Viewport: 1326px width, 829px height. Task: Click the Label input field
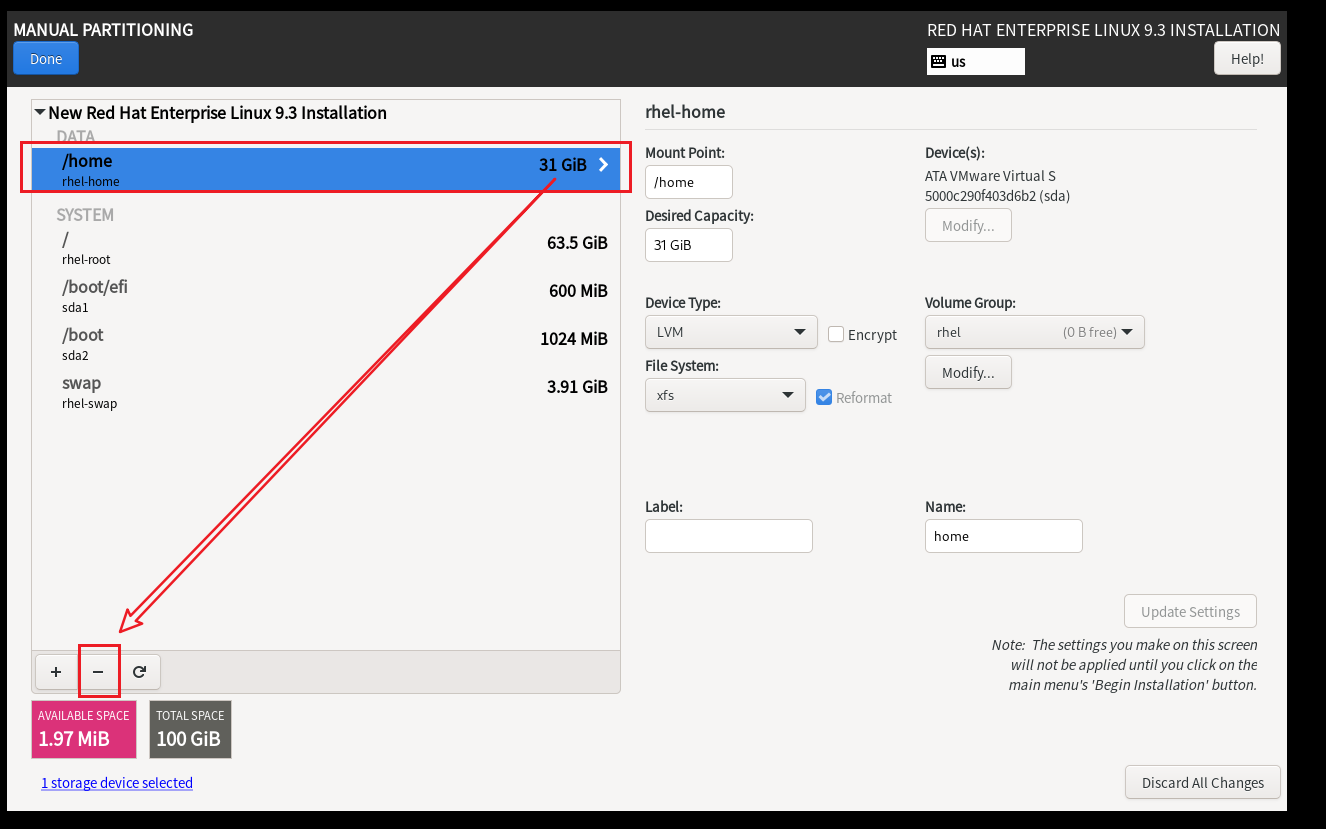[729, 536]
